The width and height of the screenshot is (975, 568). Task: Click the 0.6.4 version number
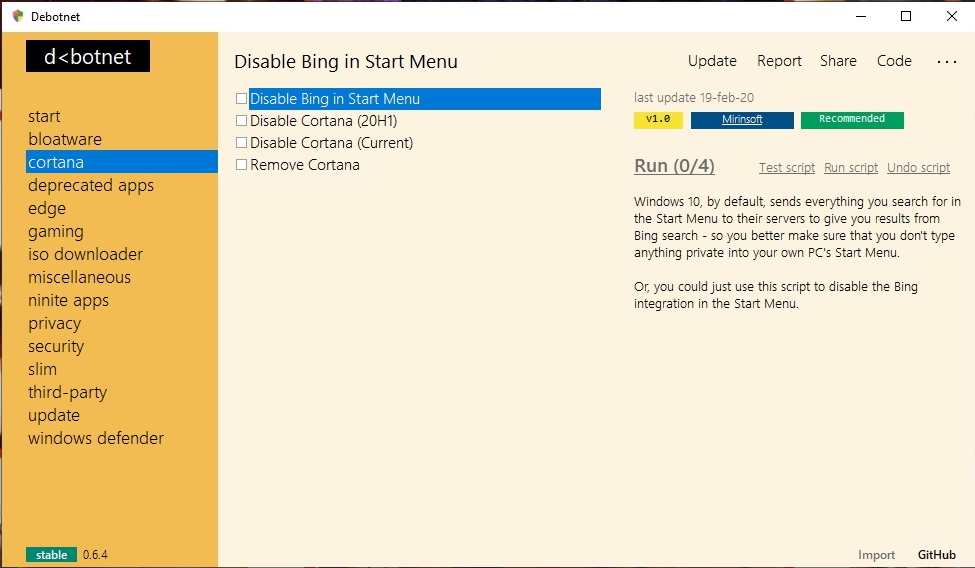coord(95,554)
